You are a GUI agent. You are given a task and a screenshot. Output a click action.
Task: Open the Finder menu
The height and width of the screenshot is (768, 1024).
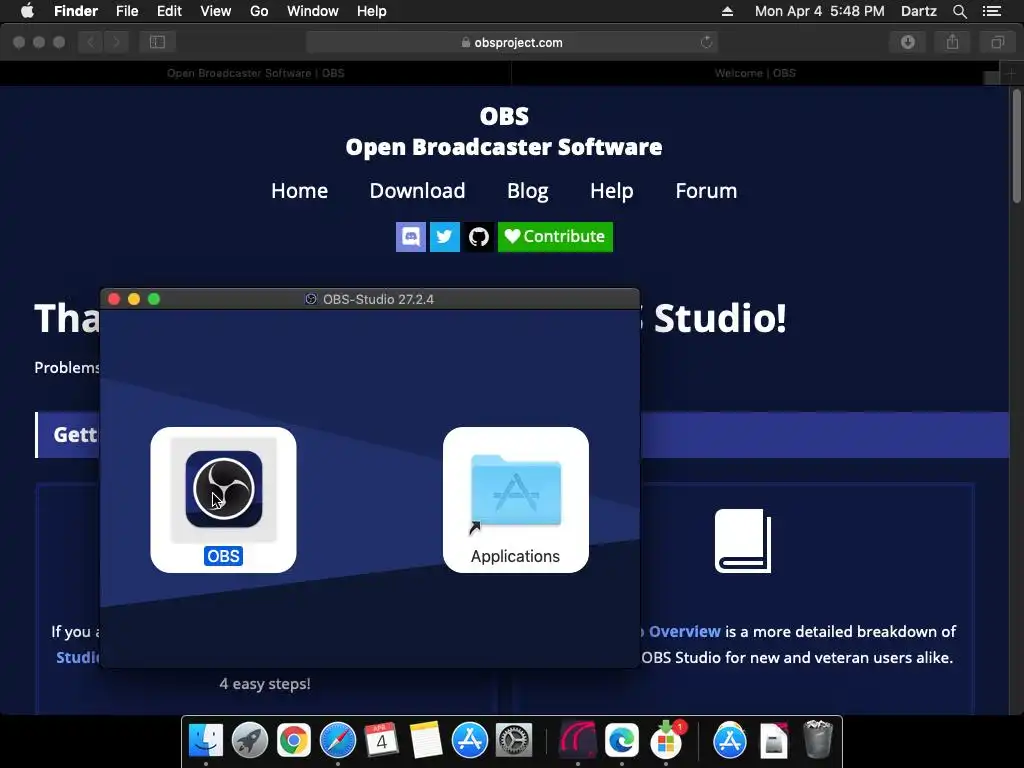(x=76, y=11)
